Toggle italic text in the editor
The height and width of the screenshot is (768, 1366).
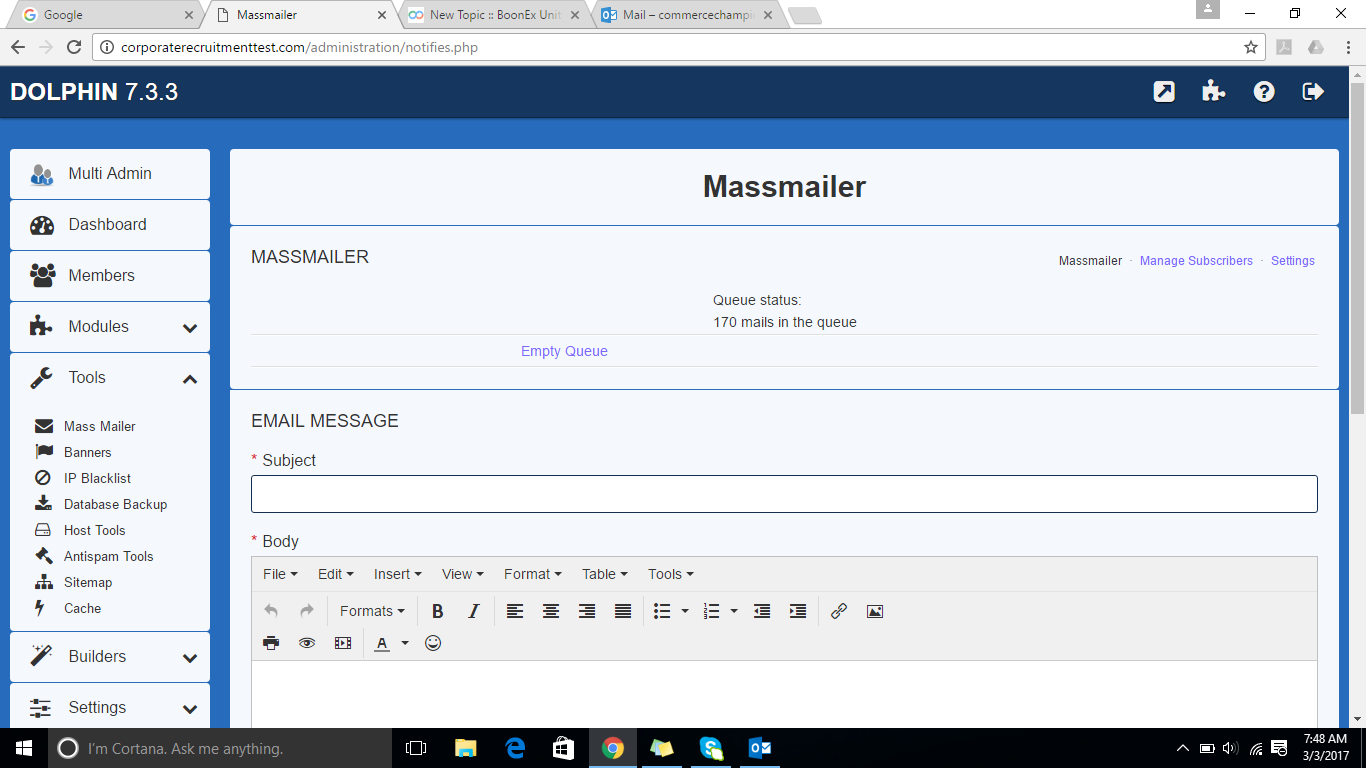pos(474,611)
